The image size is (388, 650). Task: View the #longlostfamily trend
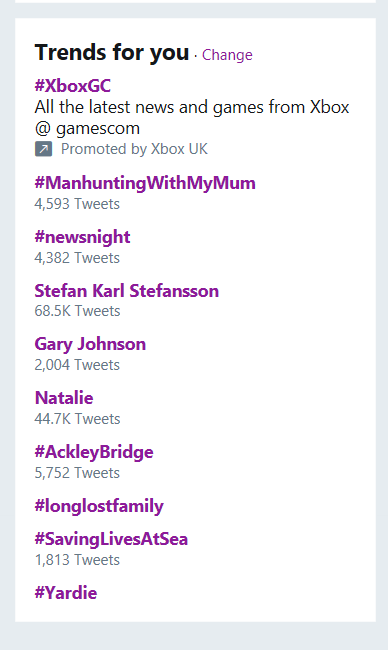(x=99, y=506)
